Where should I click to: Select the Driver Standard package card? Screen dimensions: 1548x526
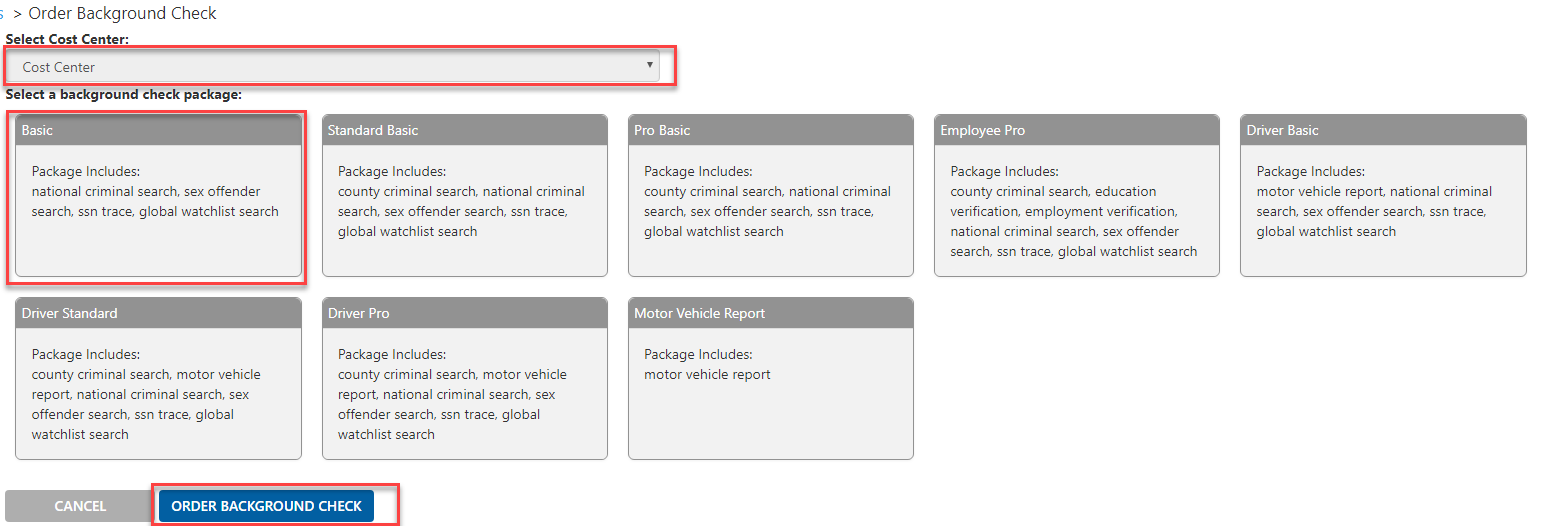(x=158, y=378)
